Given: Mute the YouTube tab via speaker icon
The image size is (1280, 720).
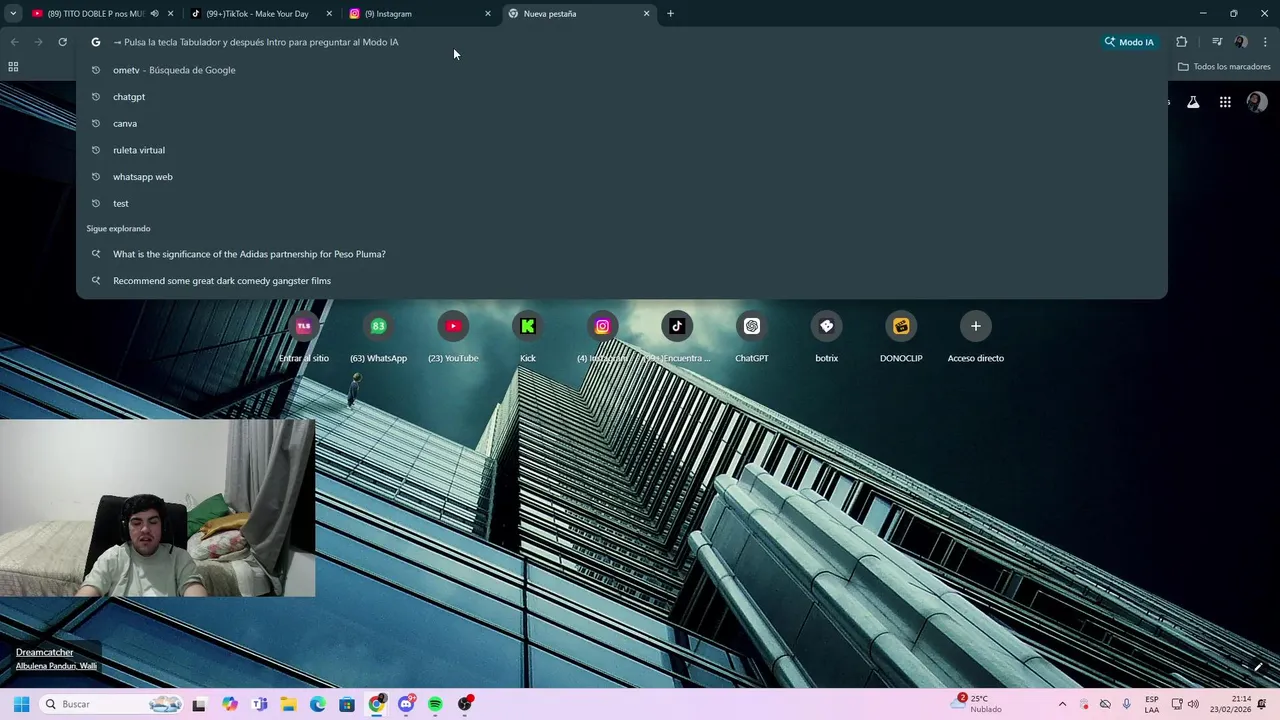Looking at the screenshot, I should coord(154,14).
